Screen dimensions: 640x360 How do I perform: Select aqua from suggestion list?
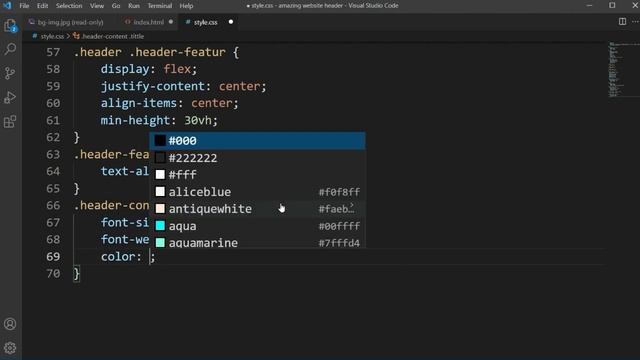point(257,226)
